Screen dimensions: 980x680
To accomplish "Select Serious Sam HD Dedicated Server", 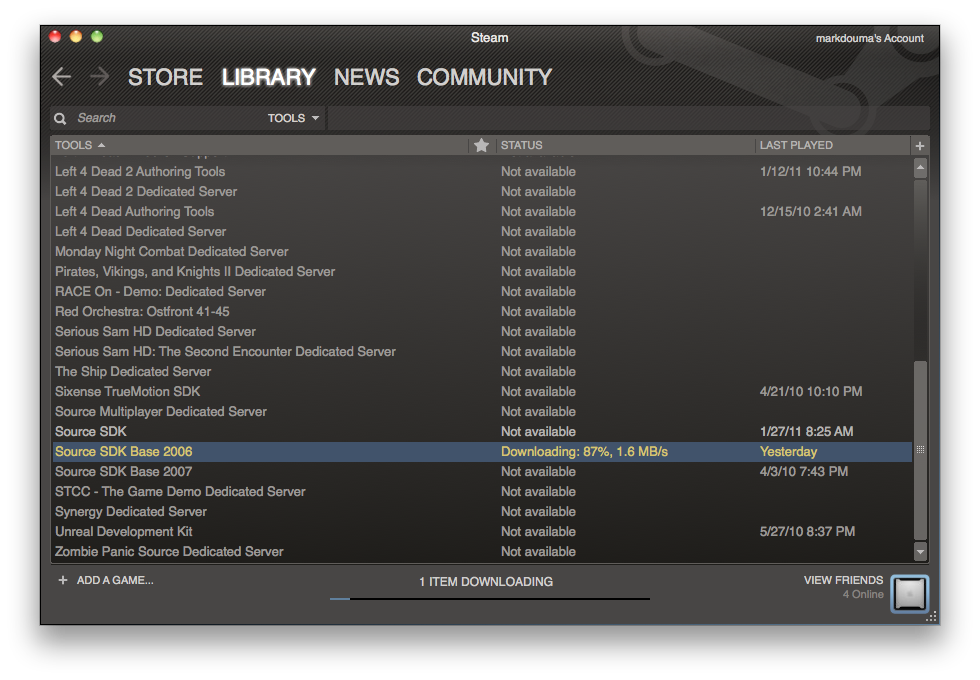I will tap(482, 331).
